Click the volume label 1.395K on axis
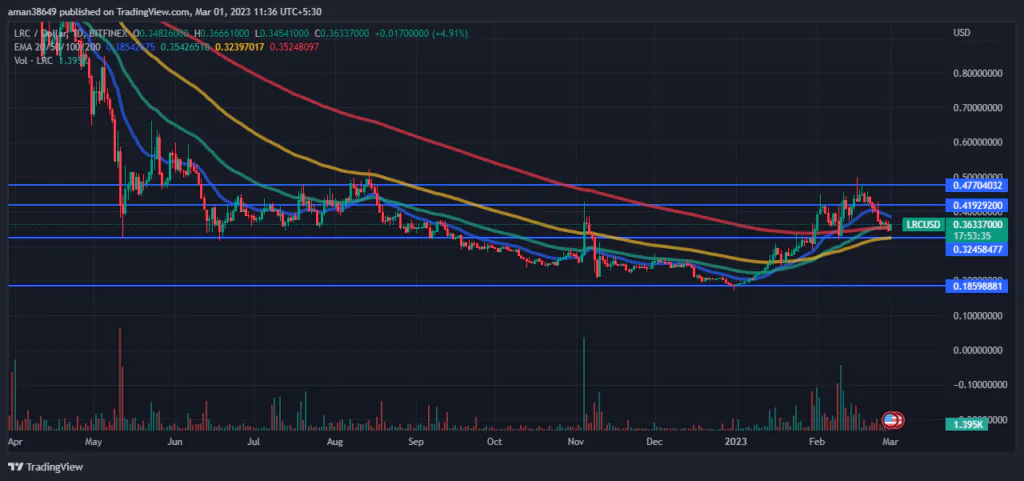Viewport: 1024px width, 481px height. 967,424
